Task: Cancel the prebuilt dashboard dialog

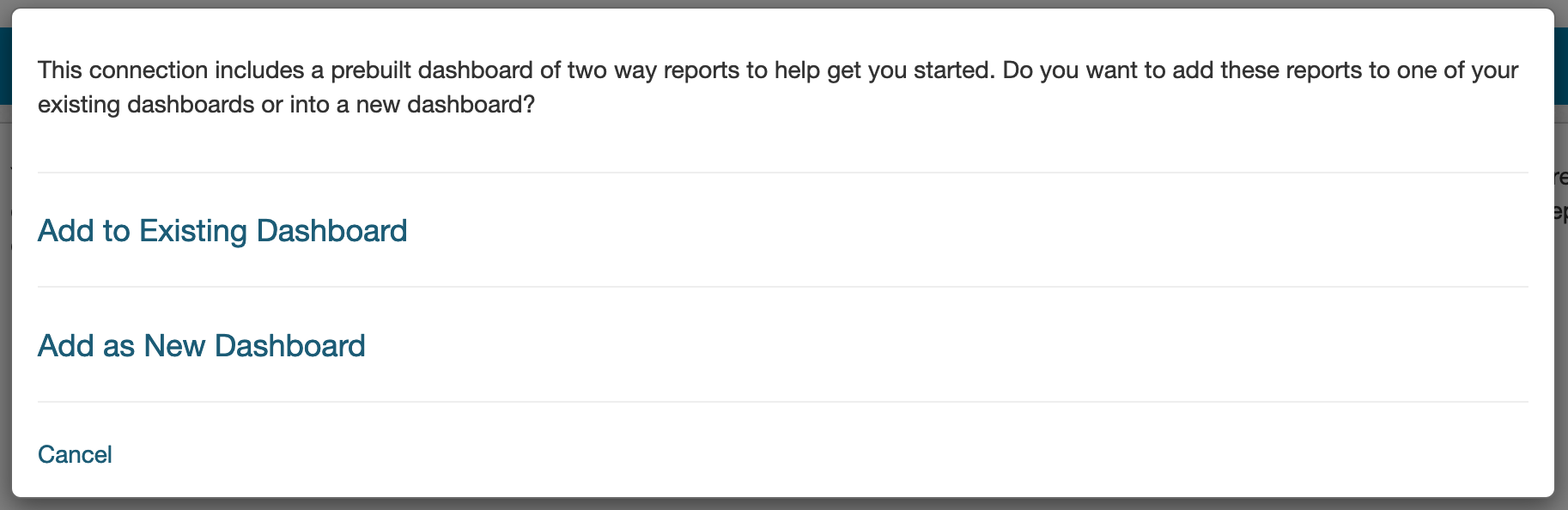Action: tap(75, 454)
